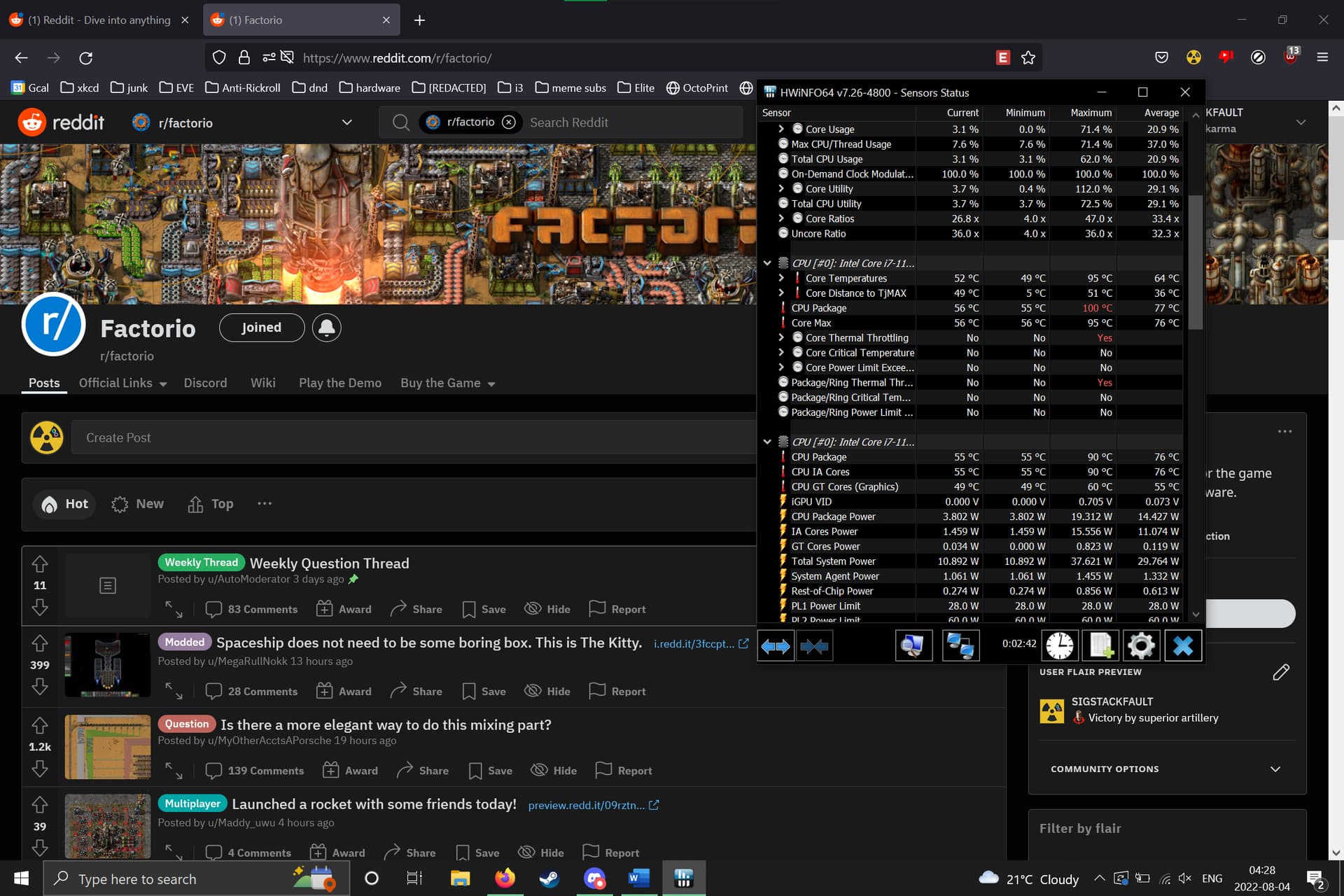Click the blue X close-sensors icon
Viewport: 1344px width, 896px height.
coord(1182,645)
